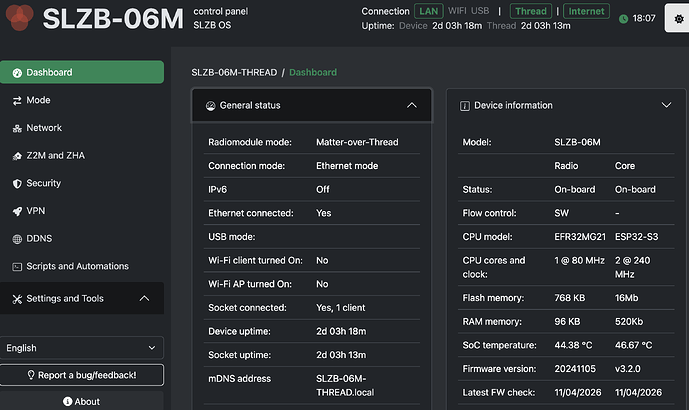This screenshot has width=689, height=410.
Task: Click the Device information info icon
Action: 464,106
